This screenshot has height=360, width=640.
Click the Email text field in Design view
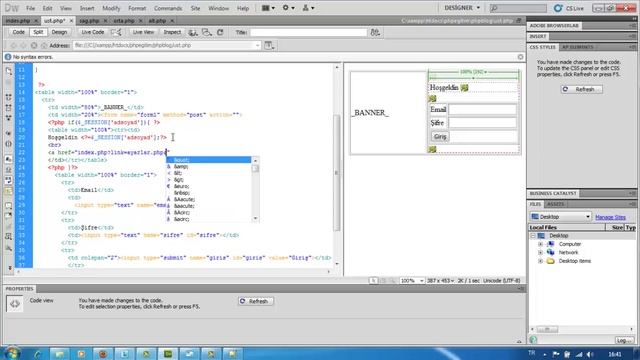(482, 109)
